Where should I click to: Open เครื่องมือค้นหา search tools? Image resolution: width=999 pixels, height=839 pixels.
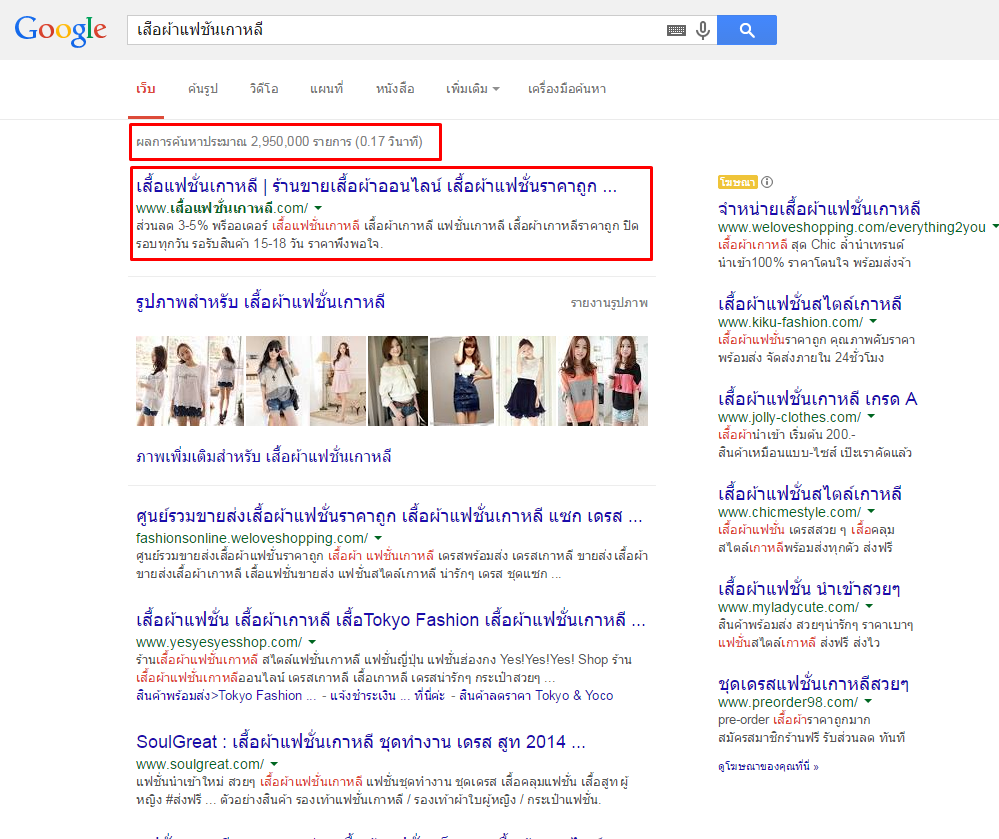[567, 89]
